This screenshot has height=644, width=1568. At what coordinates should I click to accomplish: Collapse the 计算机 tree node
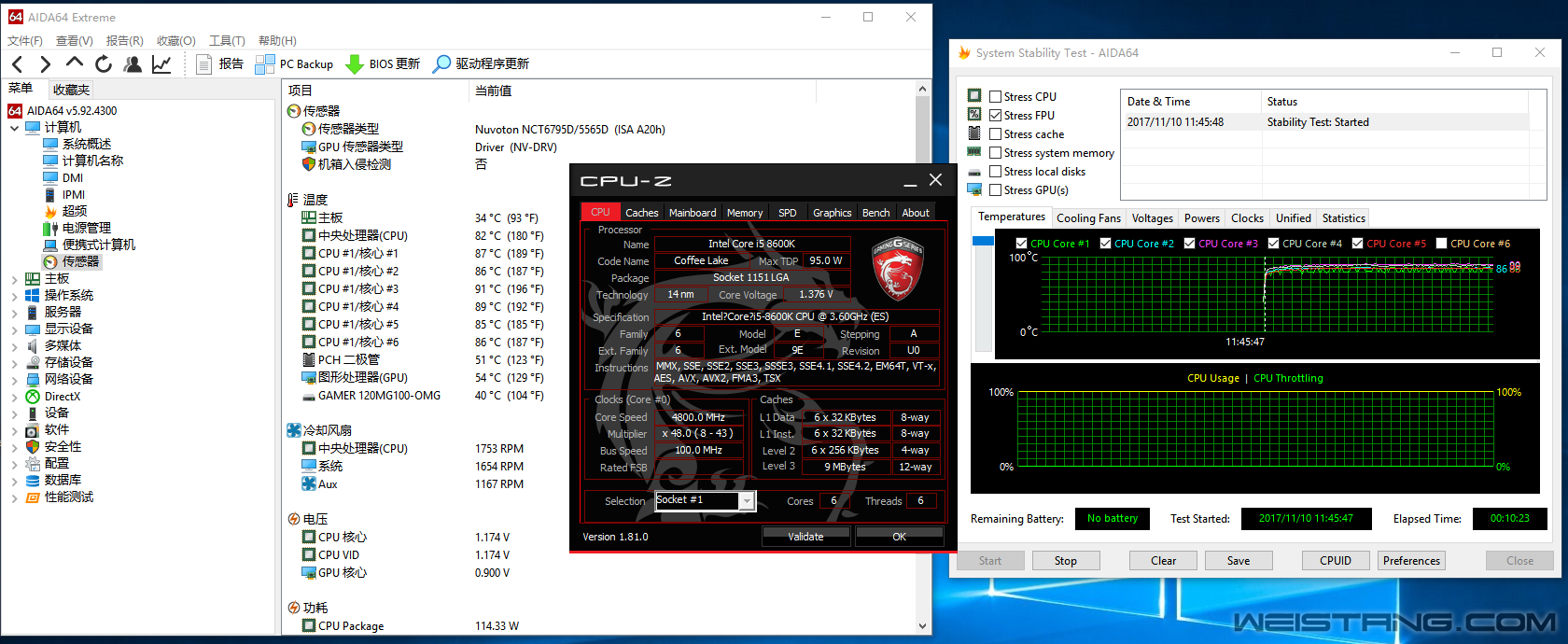pos(14,128)
